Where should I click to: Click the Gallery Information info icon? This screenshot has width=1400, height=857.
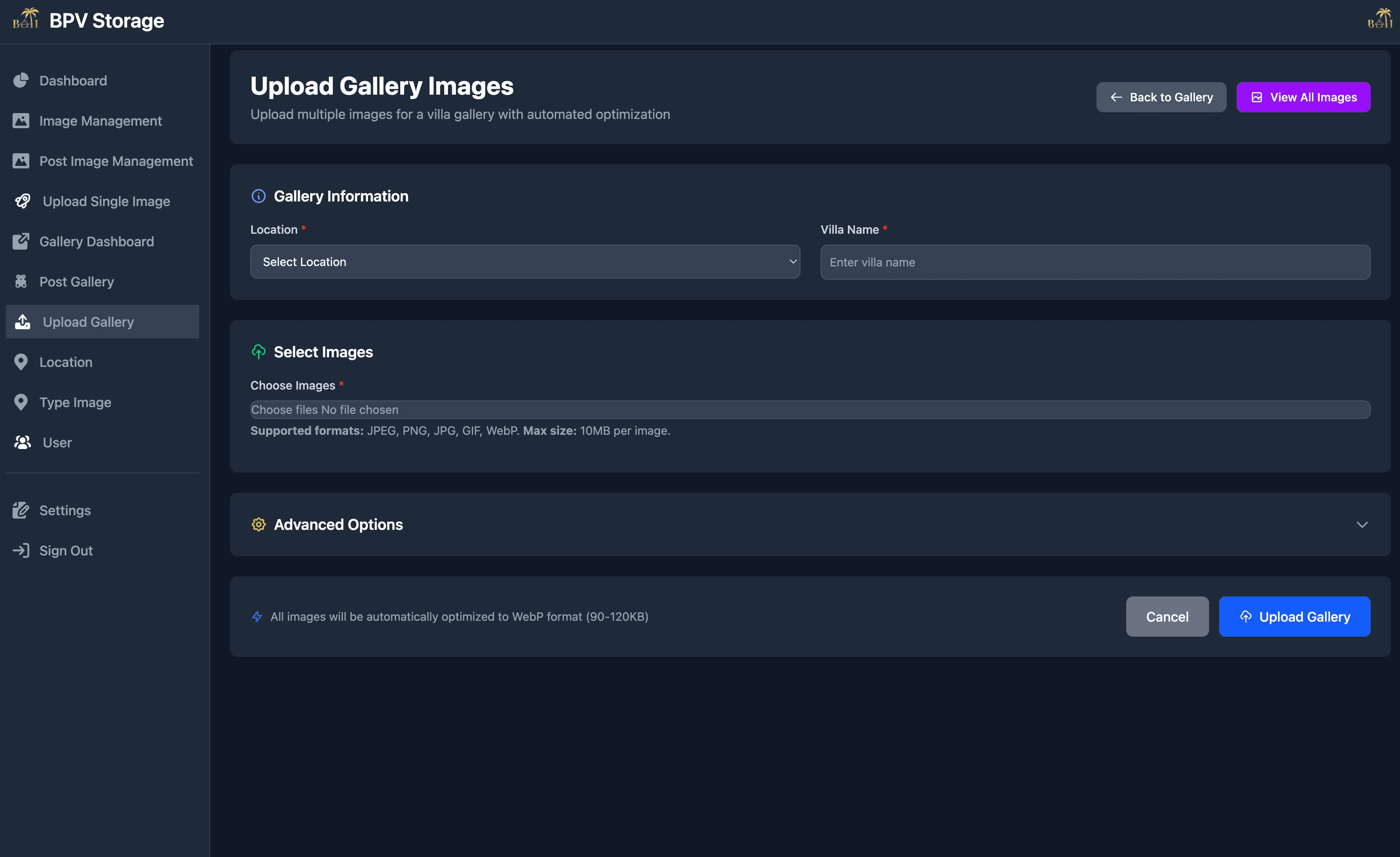[259, 196]
